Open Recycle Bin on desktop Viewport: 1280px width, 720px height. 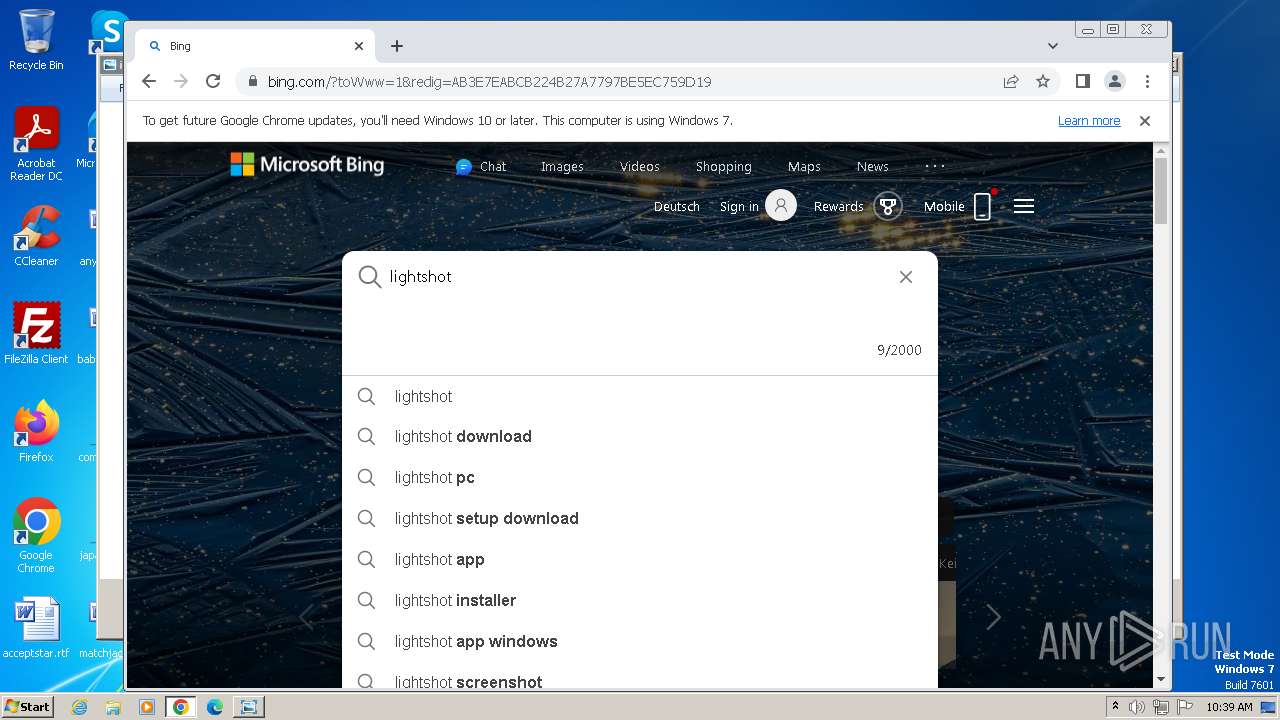[36, 40]
